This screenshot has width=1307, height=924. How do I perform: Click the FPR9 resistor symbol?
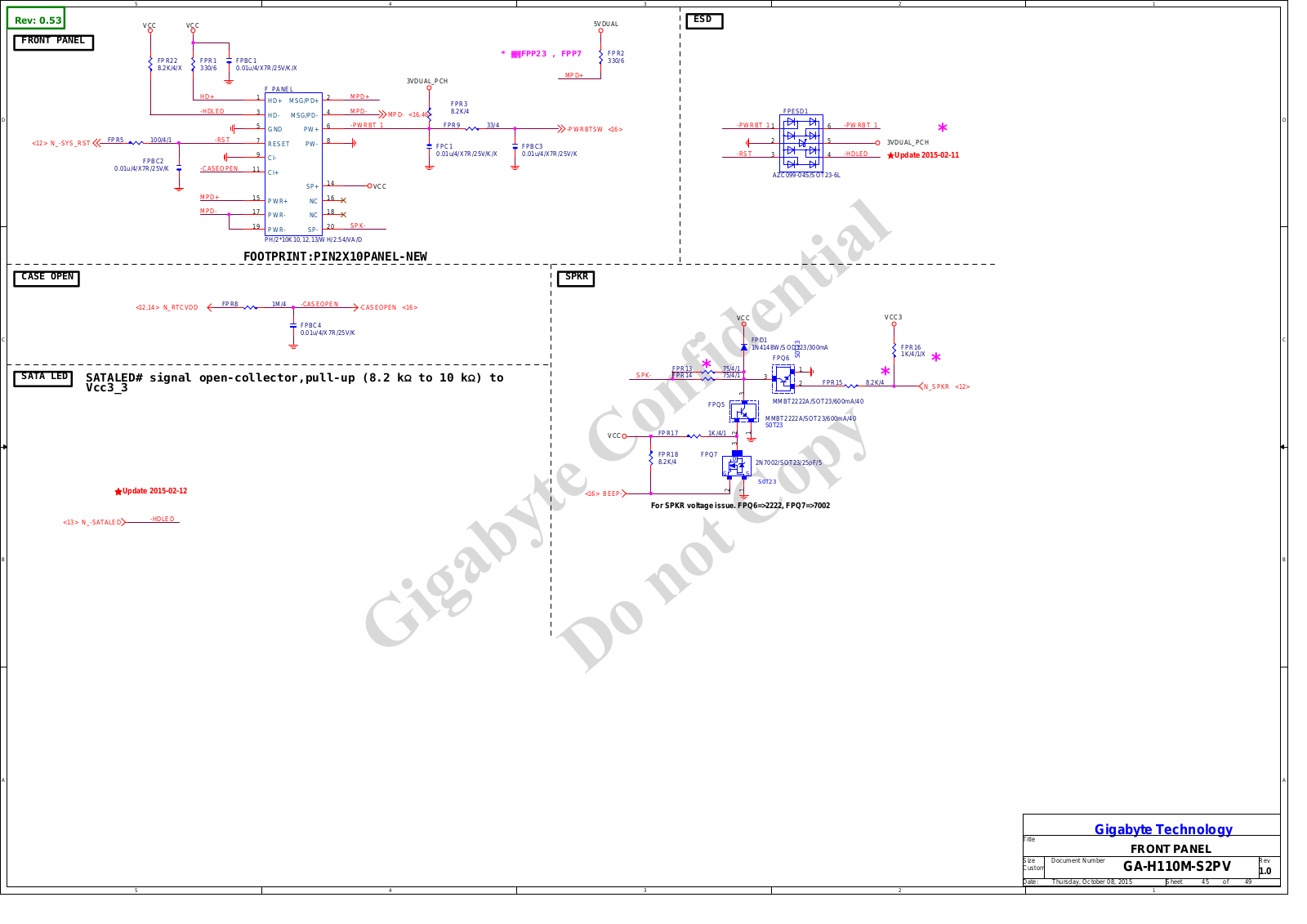(472, 128)
